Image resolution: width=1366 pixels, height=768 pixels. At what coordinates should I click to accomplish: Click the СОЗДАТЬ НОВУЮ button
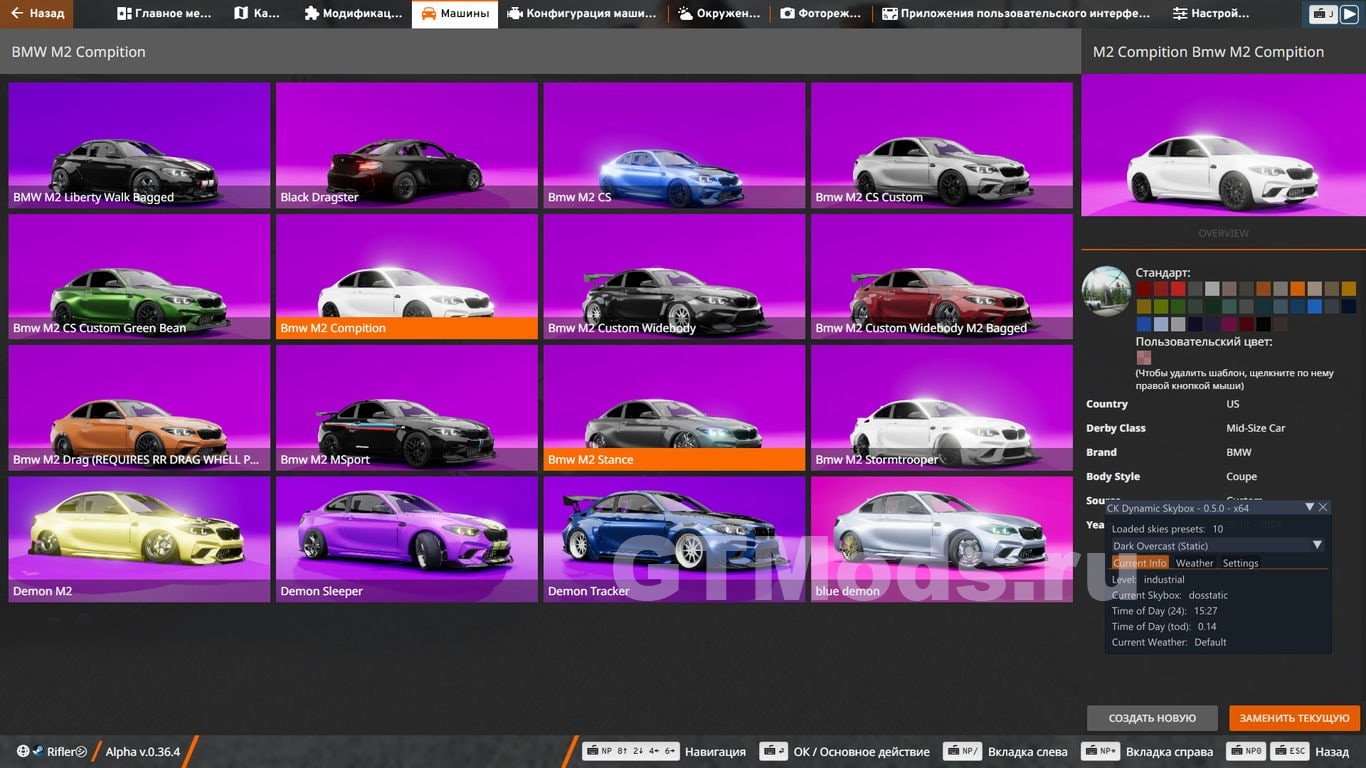1152,718
